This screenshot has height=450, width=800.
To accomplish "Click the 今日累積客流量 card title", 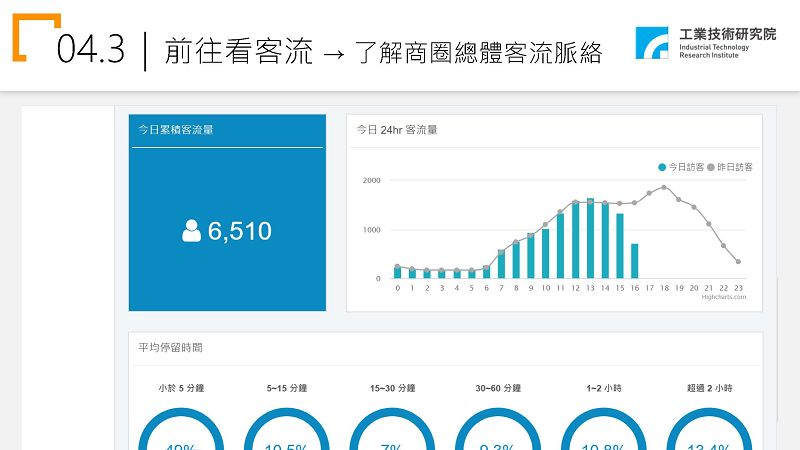I will pyautogui.click(x=176, y=130).
